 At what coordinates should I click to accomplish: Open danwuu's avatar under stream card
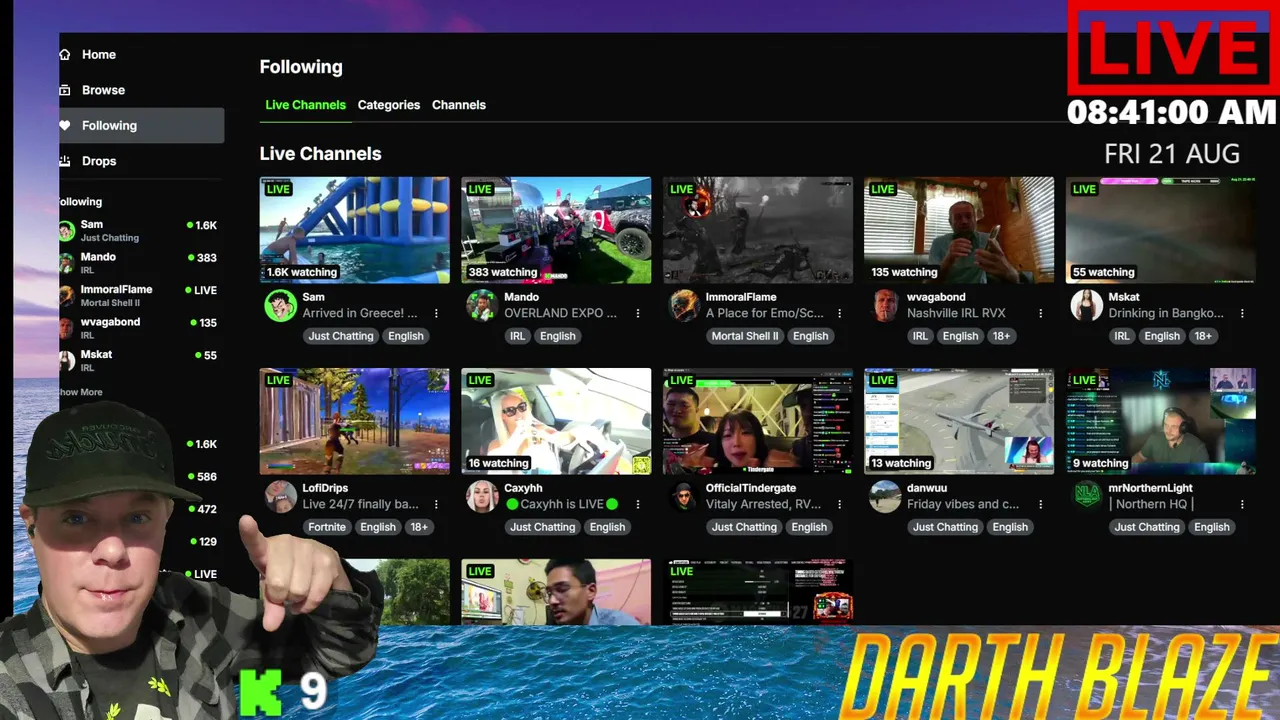pyautogui.click(x=885, y=496)
